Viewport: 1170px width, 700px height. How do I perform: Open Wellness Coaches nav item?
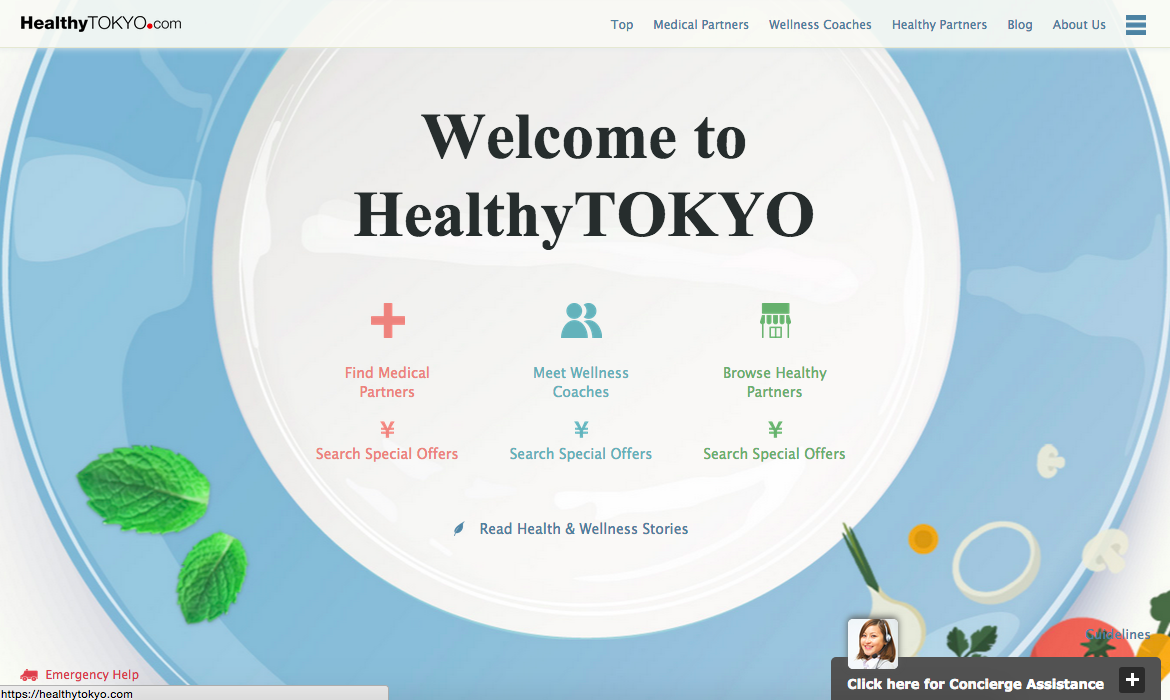click(820, 25)
